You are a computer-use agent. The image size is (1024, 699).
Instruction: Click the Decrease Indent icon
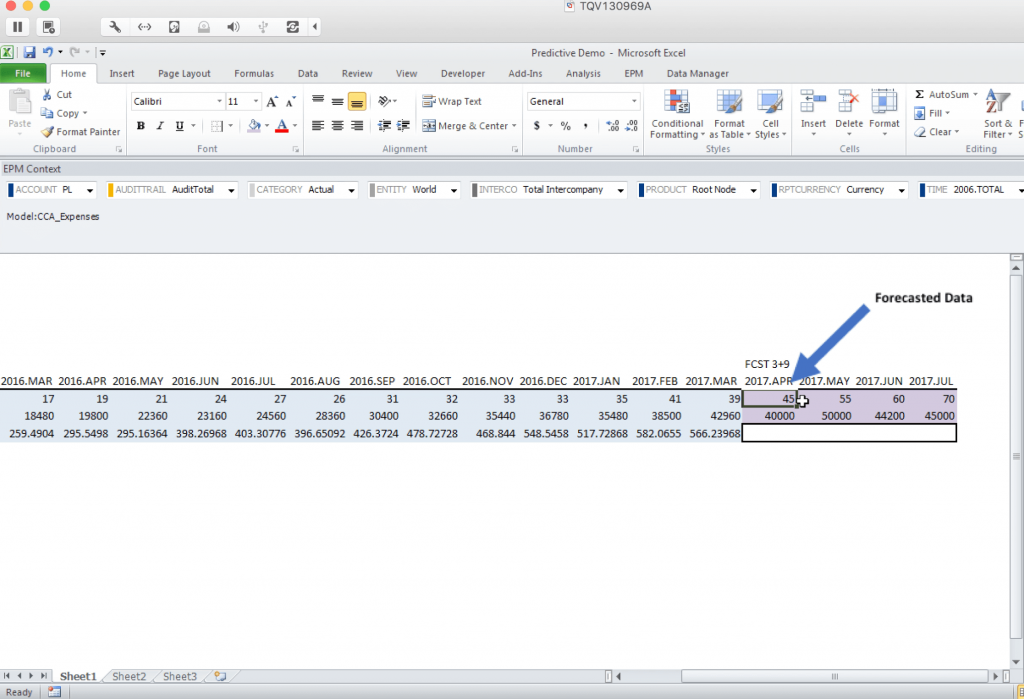(x=384, y=125)
